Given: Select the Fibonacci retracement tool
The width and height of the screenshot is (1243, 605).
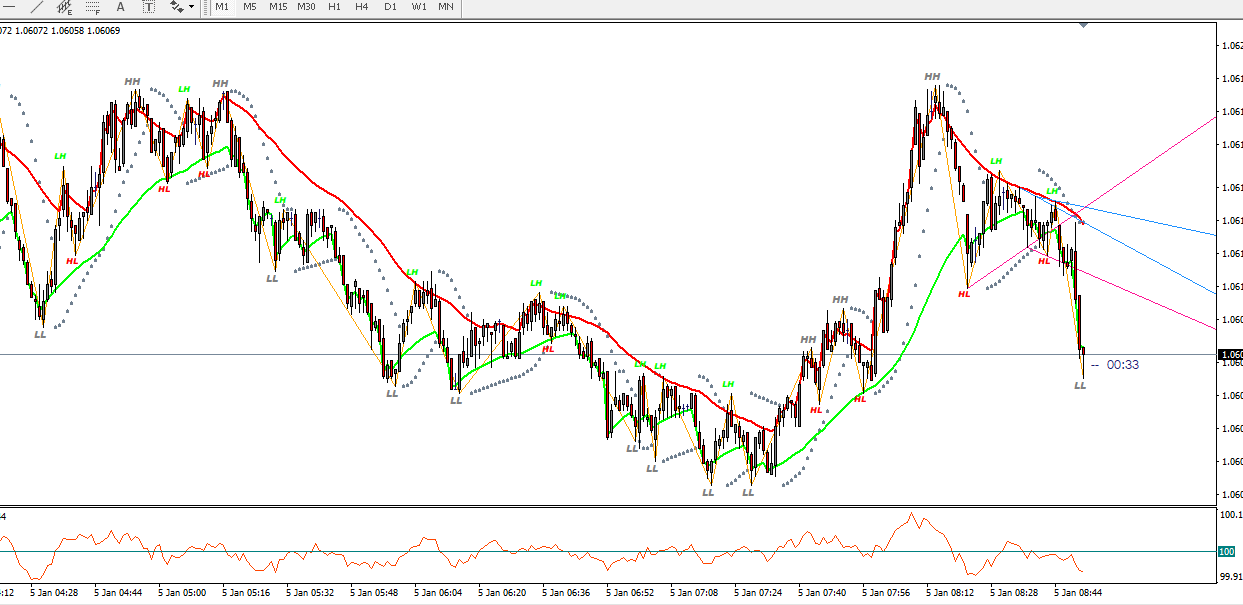Looking at the screenshot, I should tap(94, 6).
